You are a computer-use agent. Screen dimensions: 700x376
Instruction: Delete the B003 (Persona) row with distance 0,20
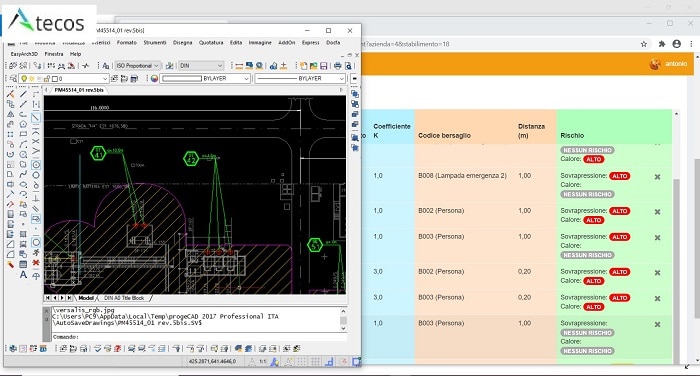click(x=657, y=298)
